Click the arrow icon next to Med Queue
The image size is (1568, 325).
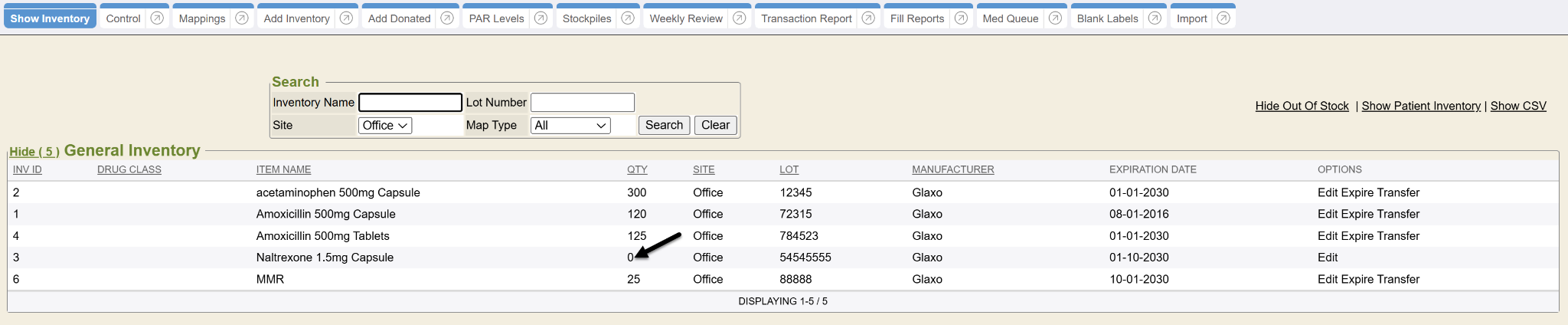tap(1055, 18)
